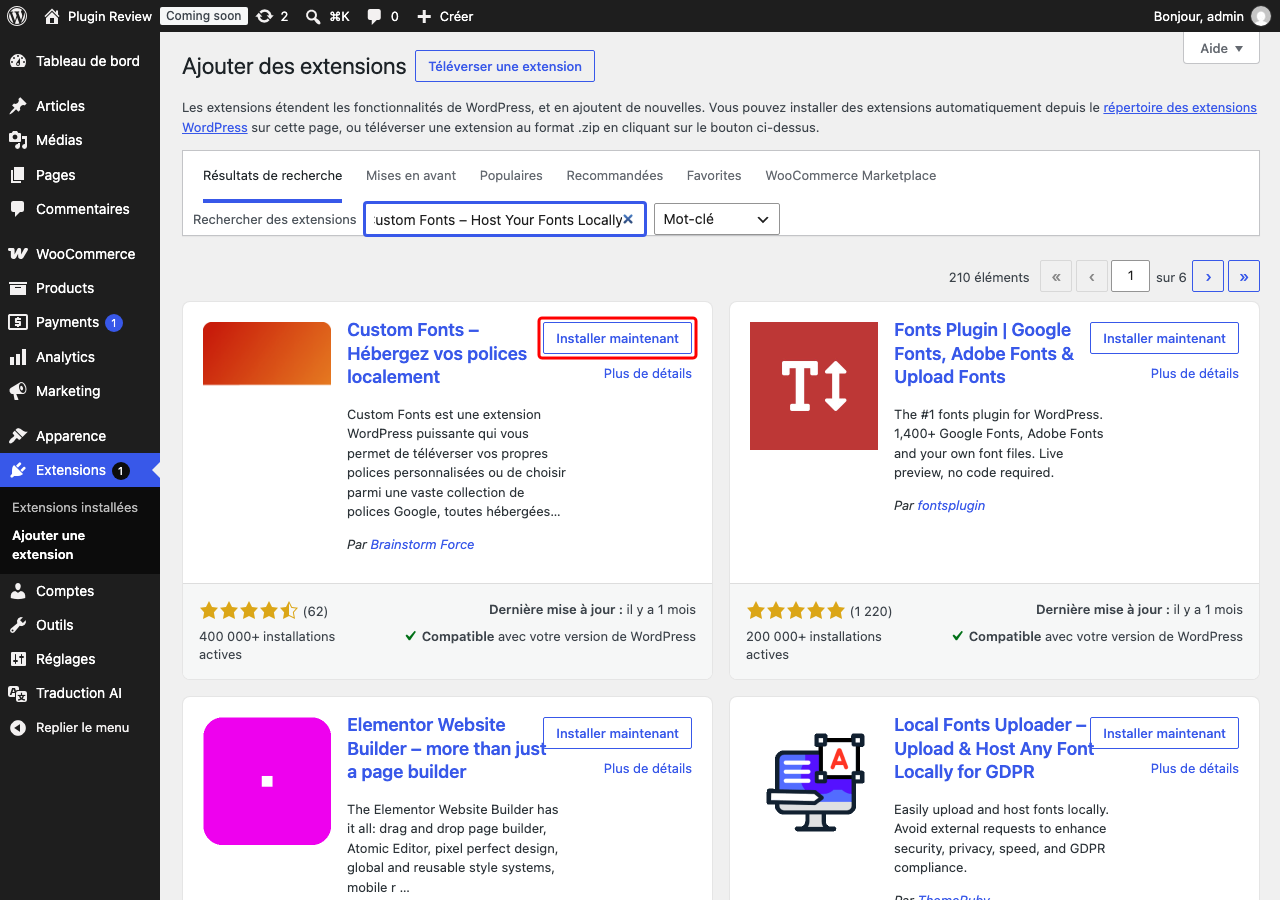Click the fontsplugin author link
This screenshot has width=1280, height=900.
click(951, 505)
